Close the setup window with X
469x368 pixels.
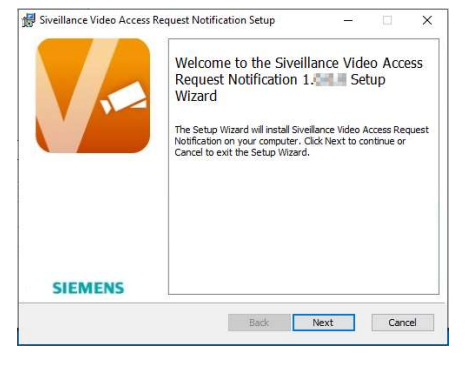pyautogui.click(x=427, y=20)
